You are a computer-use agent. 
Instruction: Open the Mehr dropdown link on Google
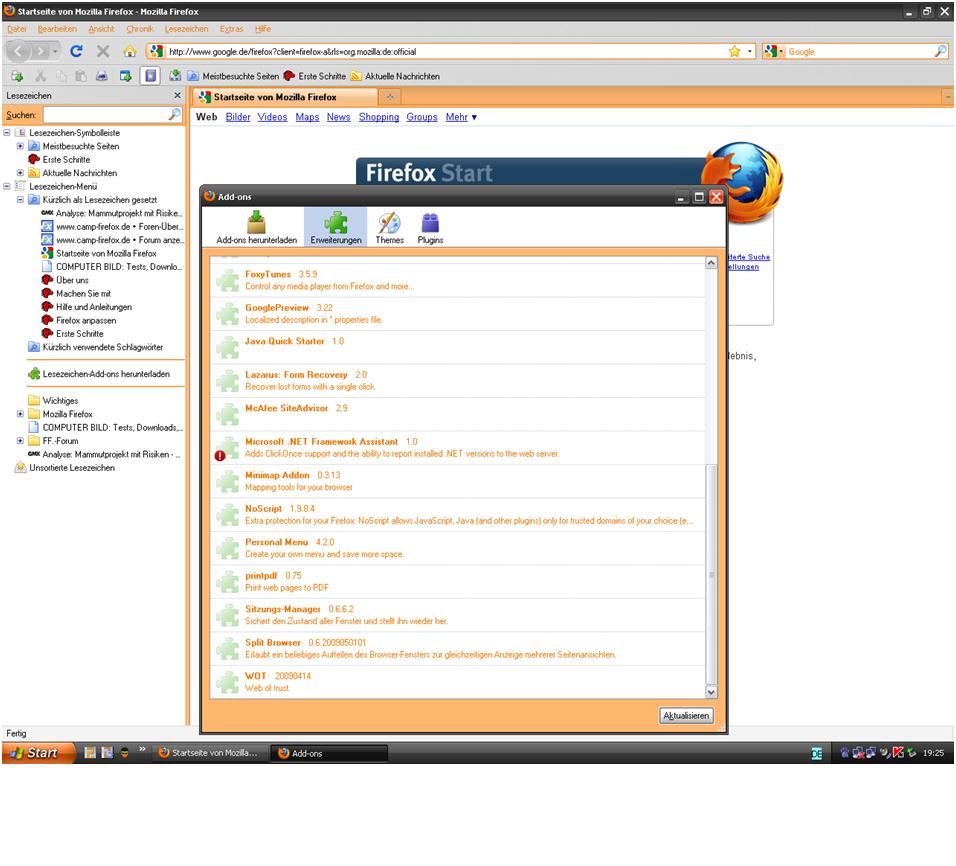[x=461, y=116]
